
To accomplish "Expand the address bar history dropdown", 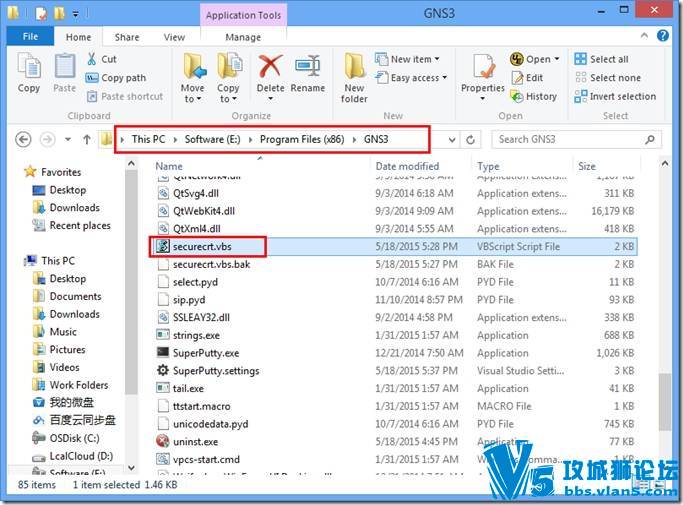I will pyautogui.click(x=452, y=140).
